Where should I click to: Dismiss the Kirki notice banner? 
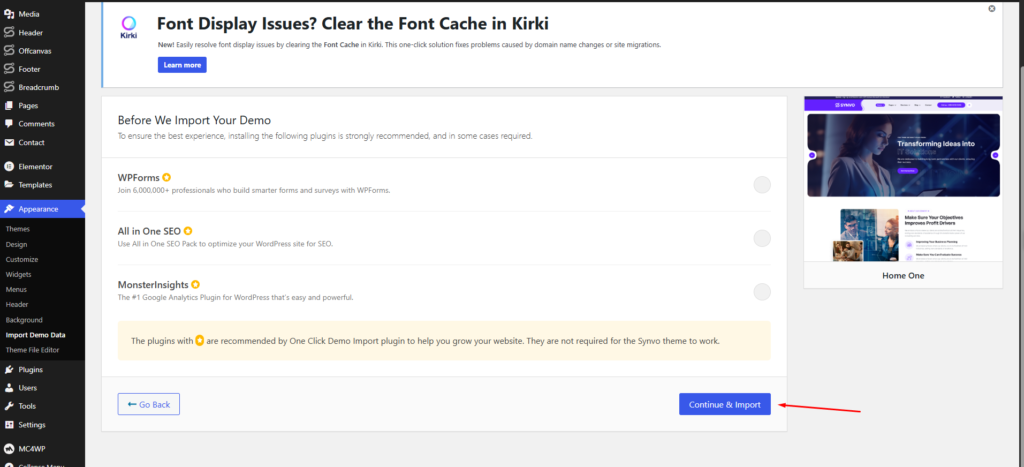coord(991,8)
